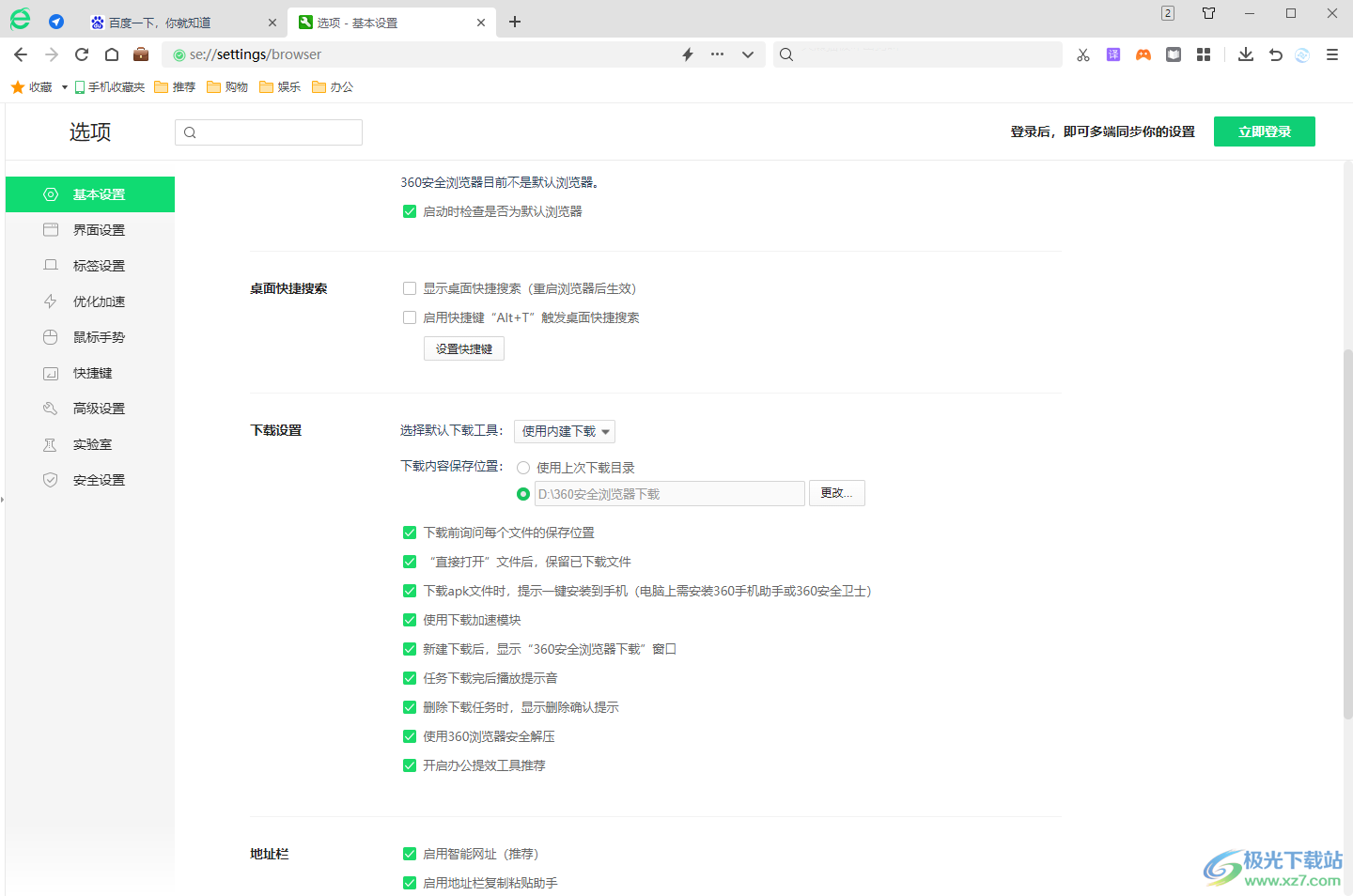Click the skin shirt icon in title bar
Image resolution: width=1353 pixels, height=896 pixels.
click(x=1209, y=13)
